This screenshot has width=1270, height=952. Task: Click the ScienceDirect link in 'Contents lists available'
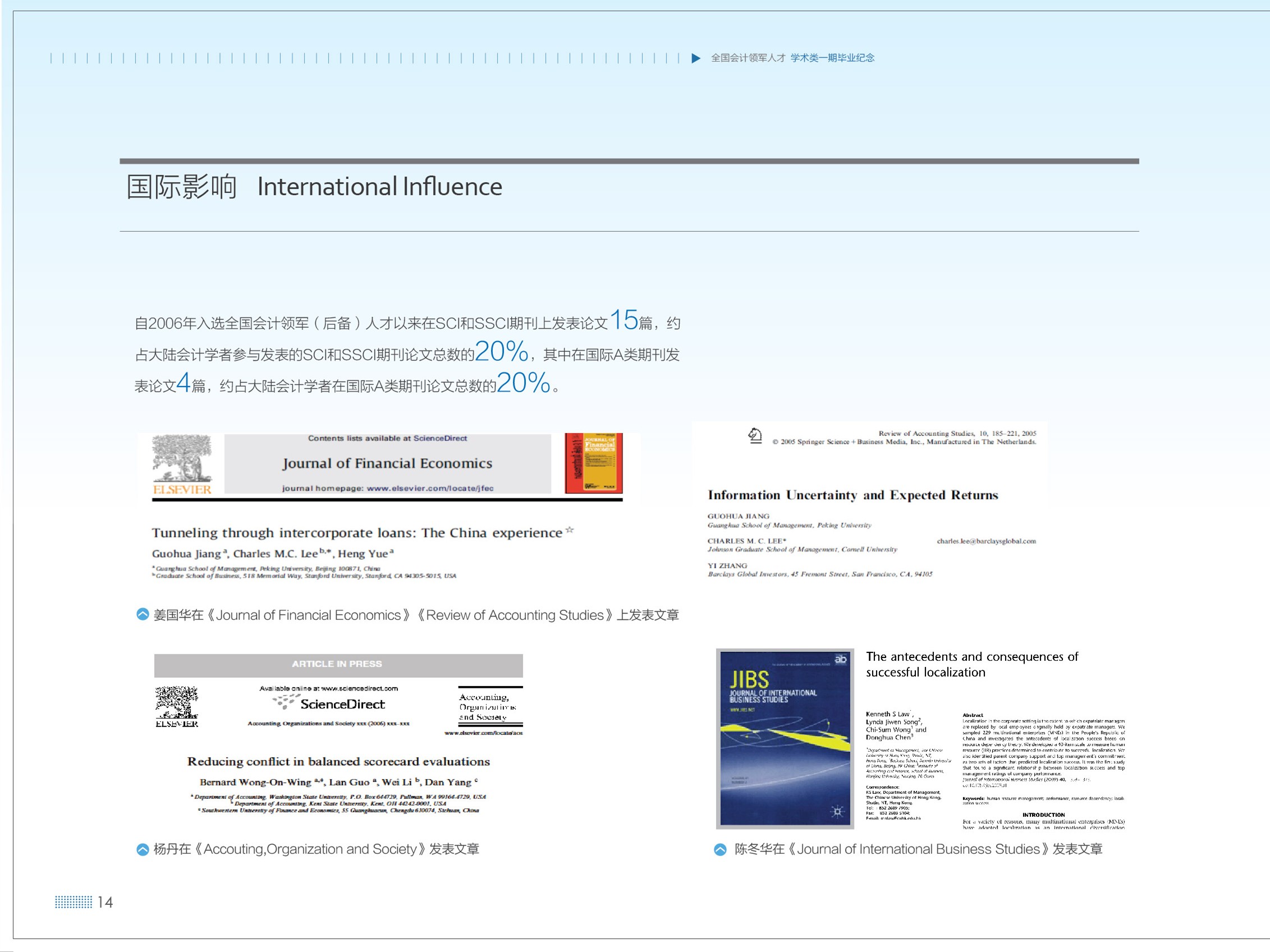441,438
